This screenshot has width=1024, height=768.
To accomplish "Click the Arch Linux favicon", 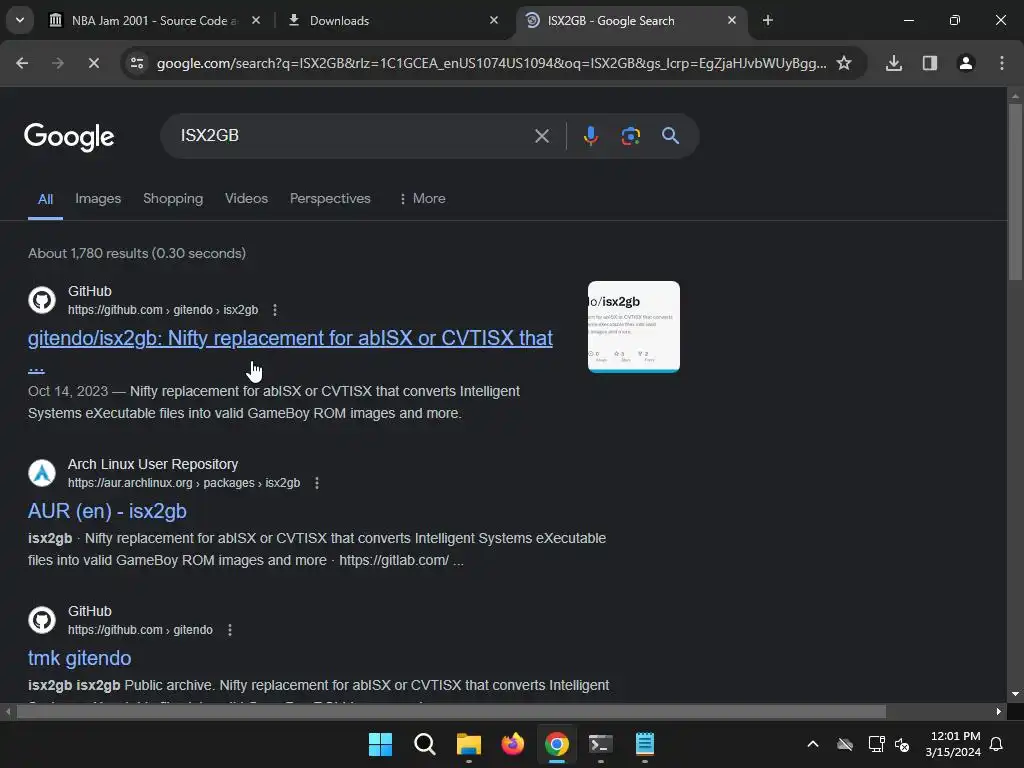I will tap(42, 473).
